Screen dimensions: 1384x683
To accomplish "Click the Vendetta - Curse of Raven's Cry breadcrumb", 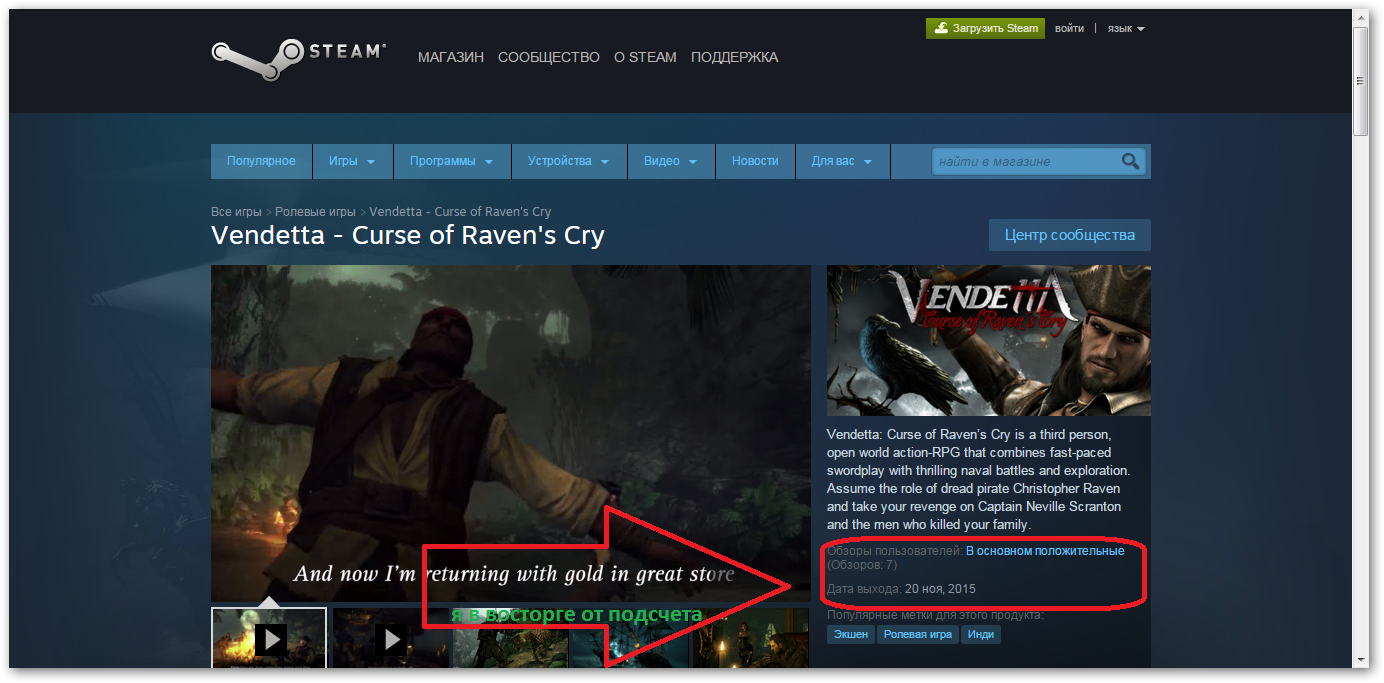I will point(460,212).
